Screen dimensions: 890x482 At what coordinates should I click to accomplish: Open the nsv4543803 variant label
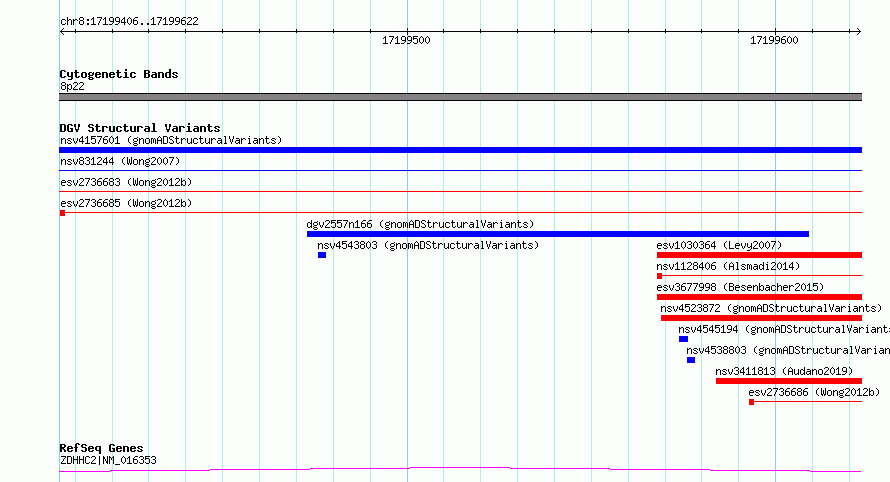[428, 245]
